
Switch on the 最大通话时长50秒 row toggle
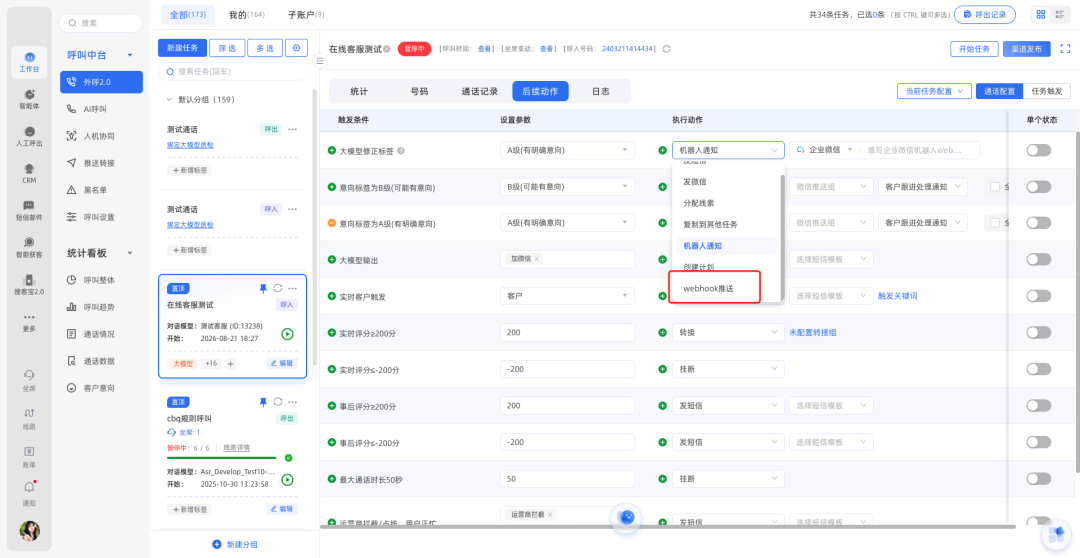[x=1038, y=479]
